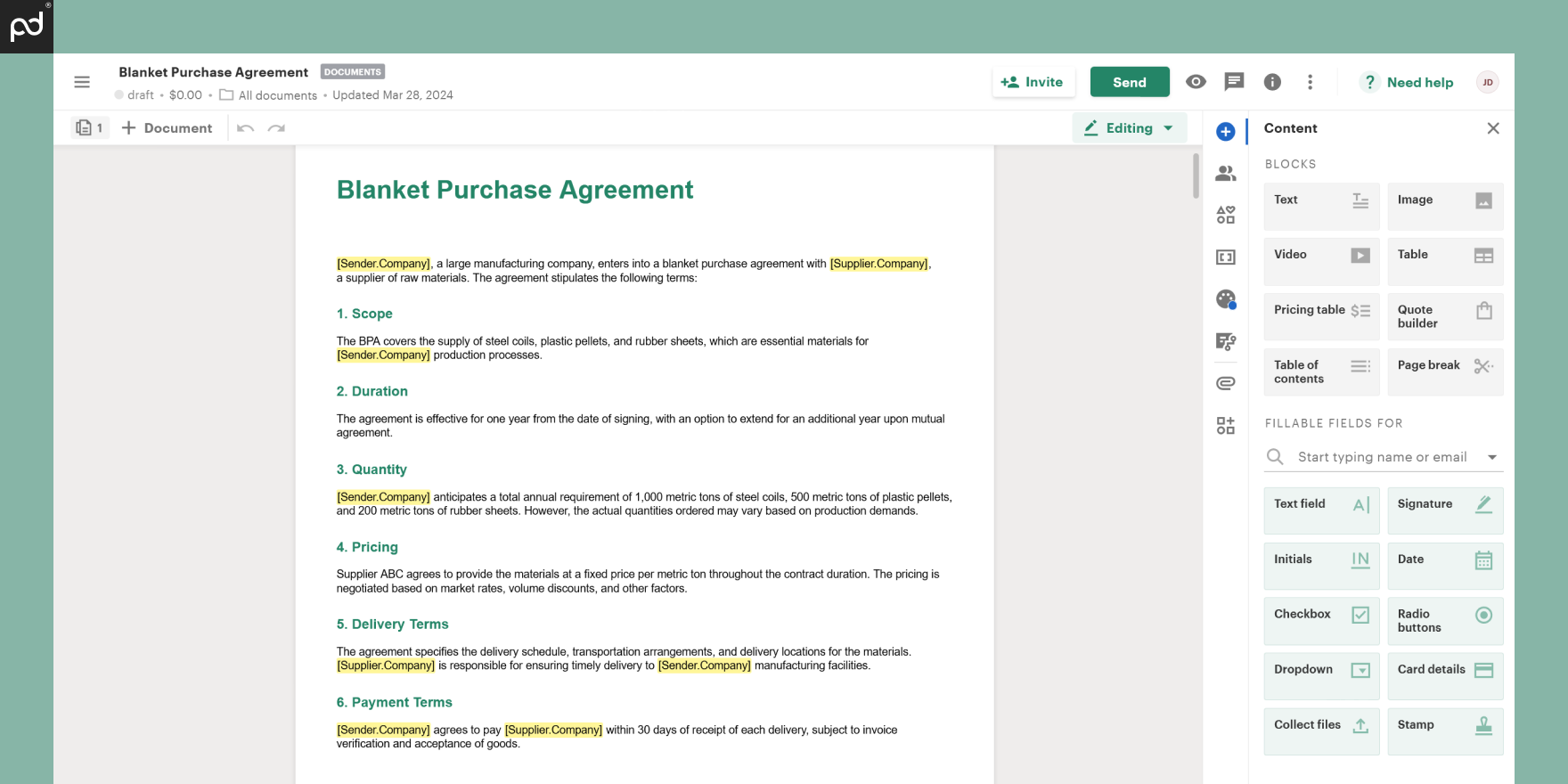Click the document vertical scrollbar
The width and height of the screenshot is (1568, 784).
click(1196, 176)
